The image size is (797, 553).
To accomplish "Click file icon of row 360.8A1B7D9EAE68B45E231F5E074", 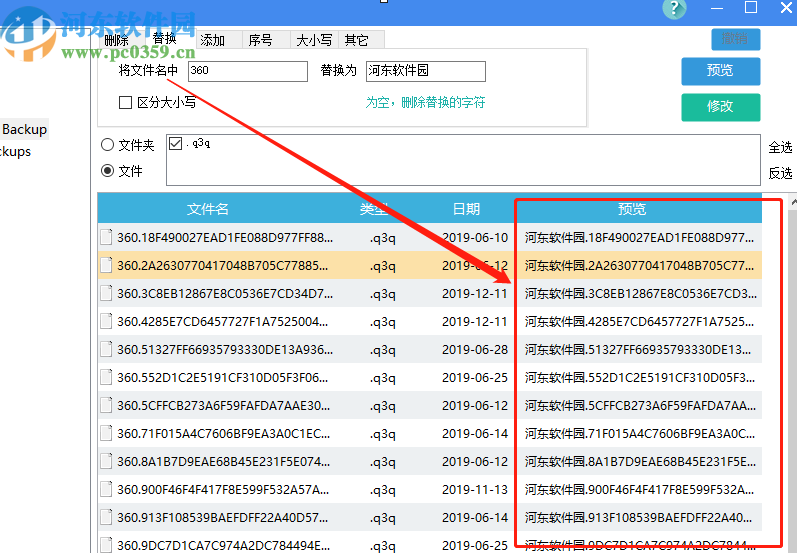I will tap(106, 460).
